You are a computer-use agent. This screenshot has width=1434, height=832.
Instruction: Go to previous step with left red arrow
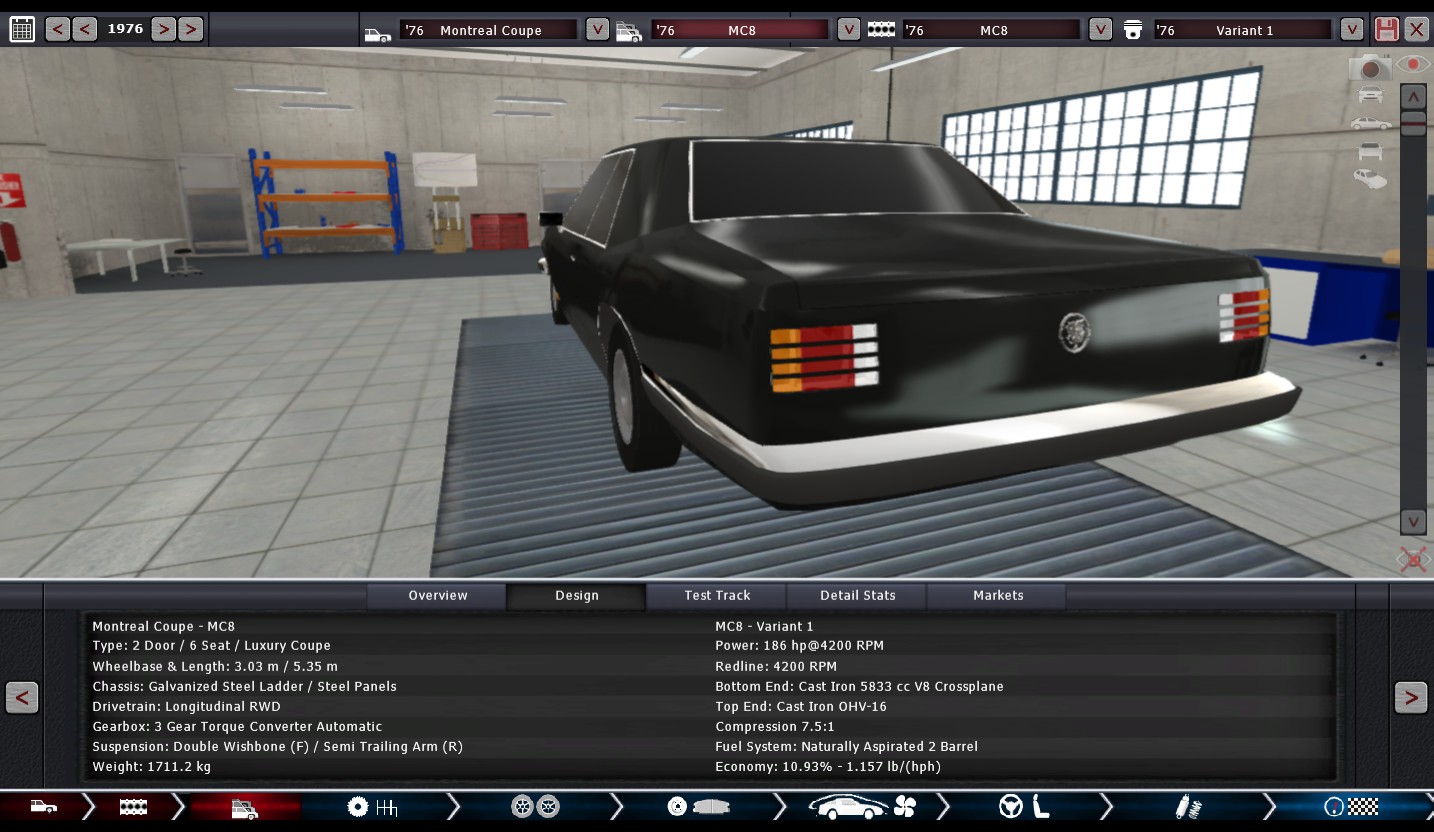click(22, 697)
